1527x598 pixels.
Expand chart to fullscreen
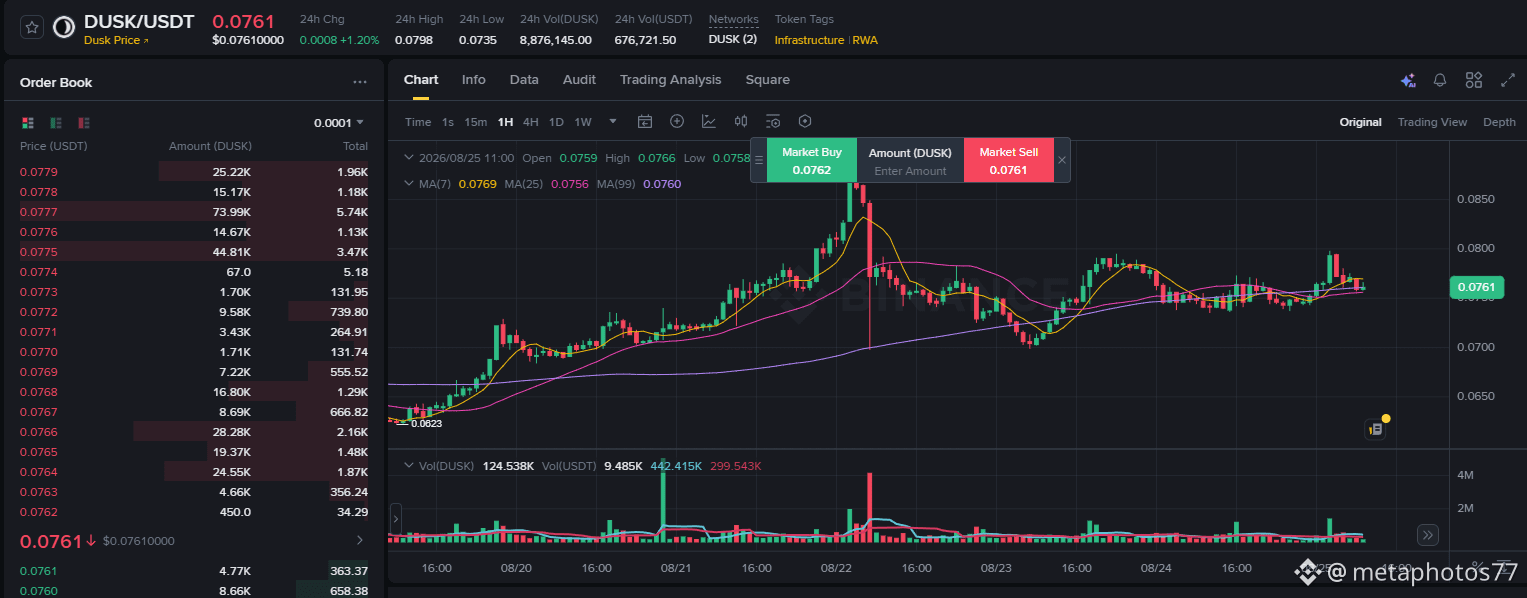tap(1508, 80)
